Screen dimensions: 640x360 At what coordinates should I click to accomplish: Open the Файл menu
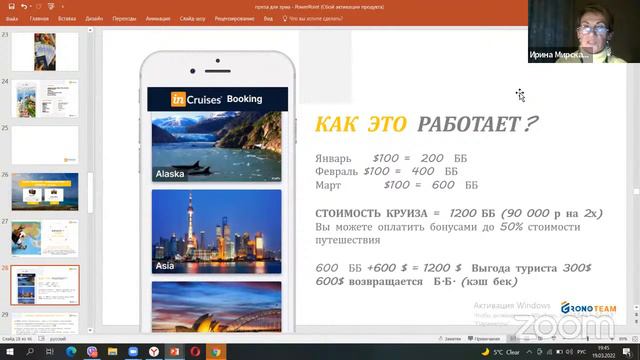click(12, 18)
